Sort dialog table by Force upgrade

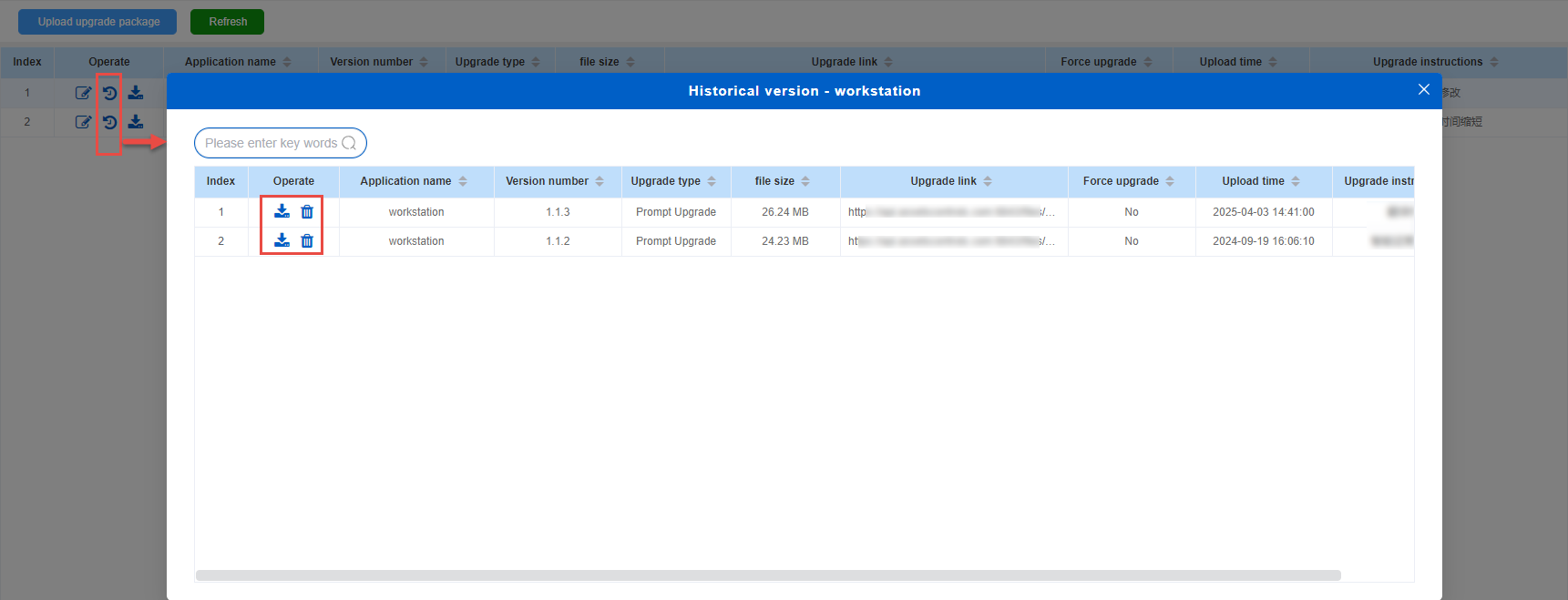point(1170,181)
